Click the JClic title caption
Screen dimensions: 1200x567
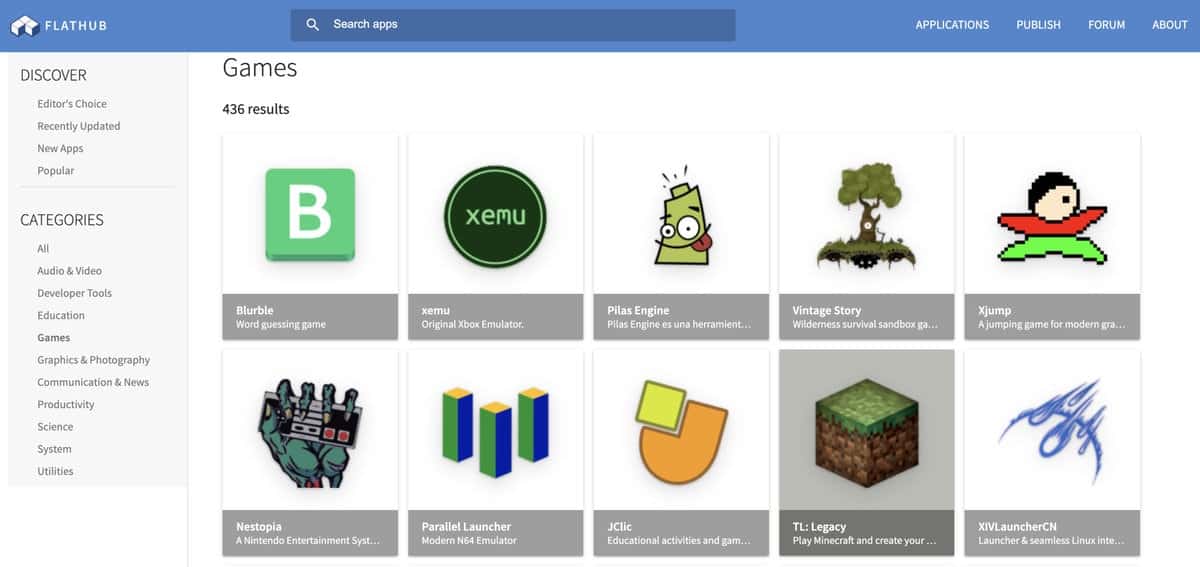coord(620,526)
